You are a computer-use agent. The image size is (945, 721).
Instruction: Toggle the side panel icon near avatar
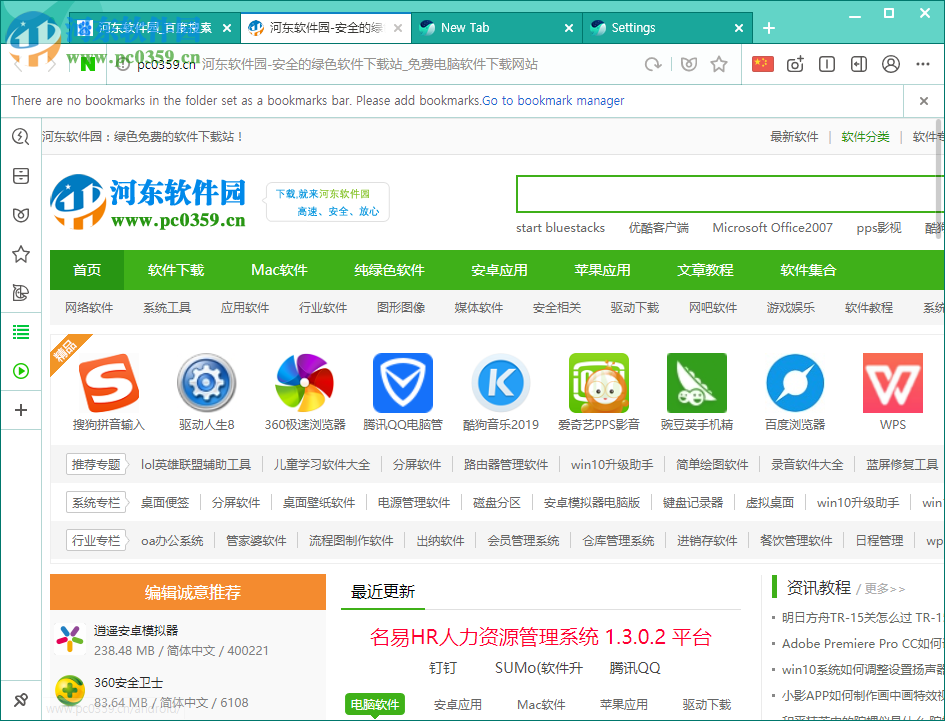pos(858,63)
